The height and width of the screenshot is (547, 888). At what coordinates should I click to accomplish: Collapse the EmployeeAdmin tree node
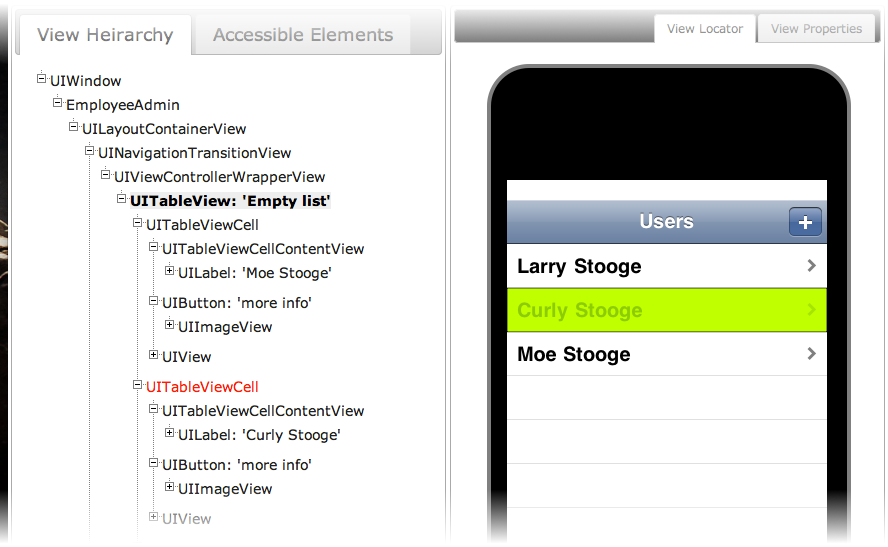pos(57,102)
